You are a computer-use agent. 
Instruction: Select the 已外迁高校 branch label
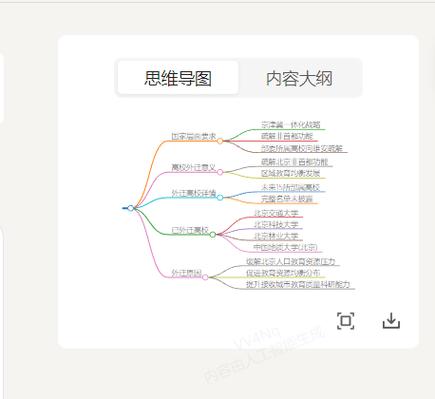pyautogui.click(x=190, y=230)
